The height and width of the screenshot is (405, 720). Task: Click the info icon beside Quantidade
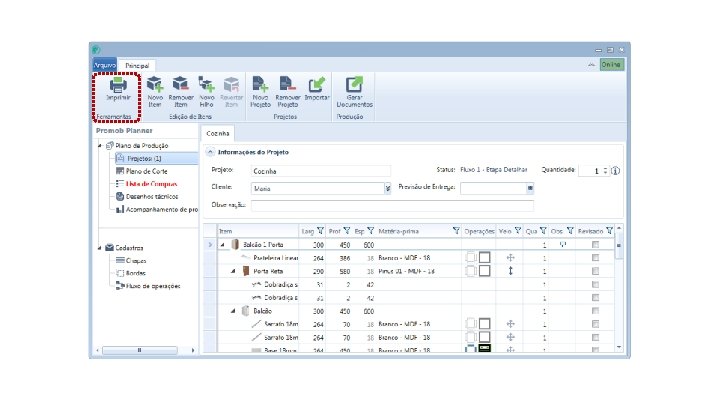615,171
